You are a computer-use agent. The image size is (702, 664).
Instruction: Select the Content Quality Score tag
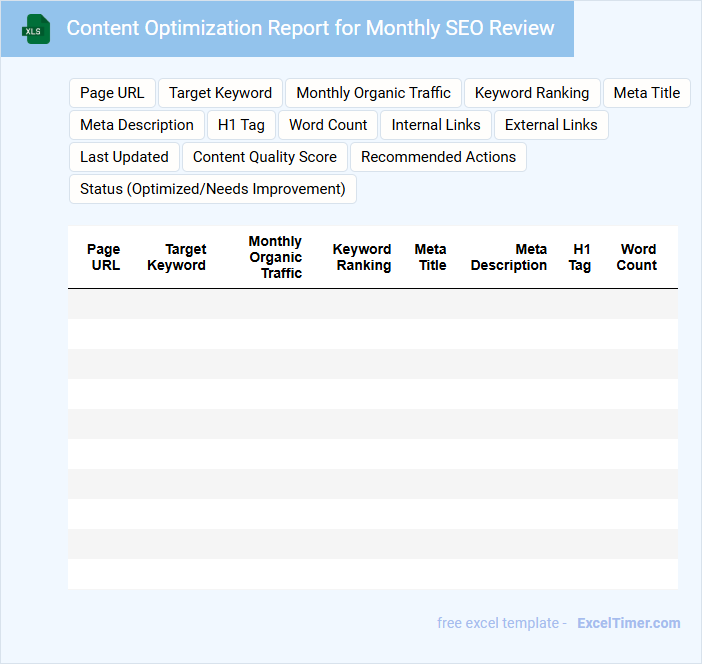pyautogui.click(x=265, y=157)
